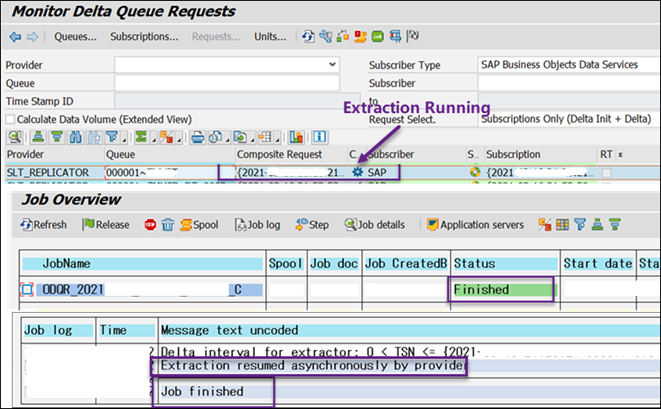Screen dimensions: 661x409
Task: Set a filter with the funnel icon
Action: 112,137
